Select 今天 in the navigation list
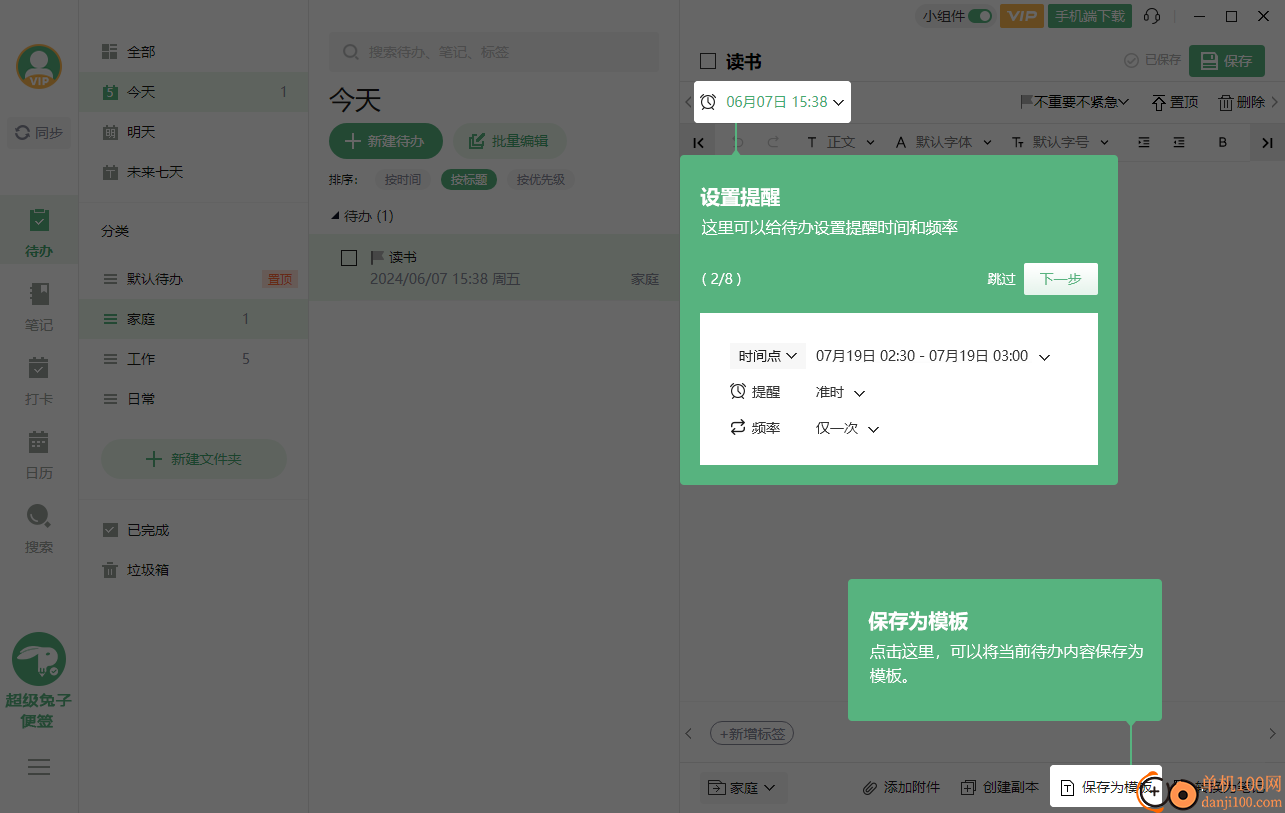 point(194,92)
